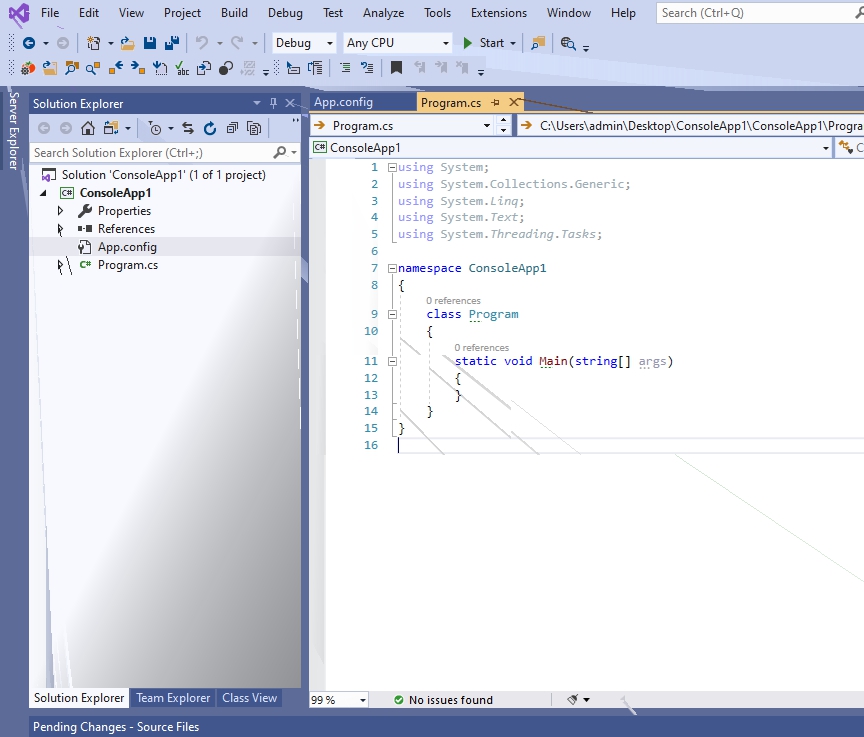Screen dimensions: 864x737
Task: Collapse the Main method code block
Action: (392, 361)
